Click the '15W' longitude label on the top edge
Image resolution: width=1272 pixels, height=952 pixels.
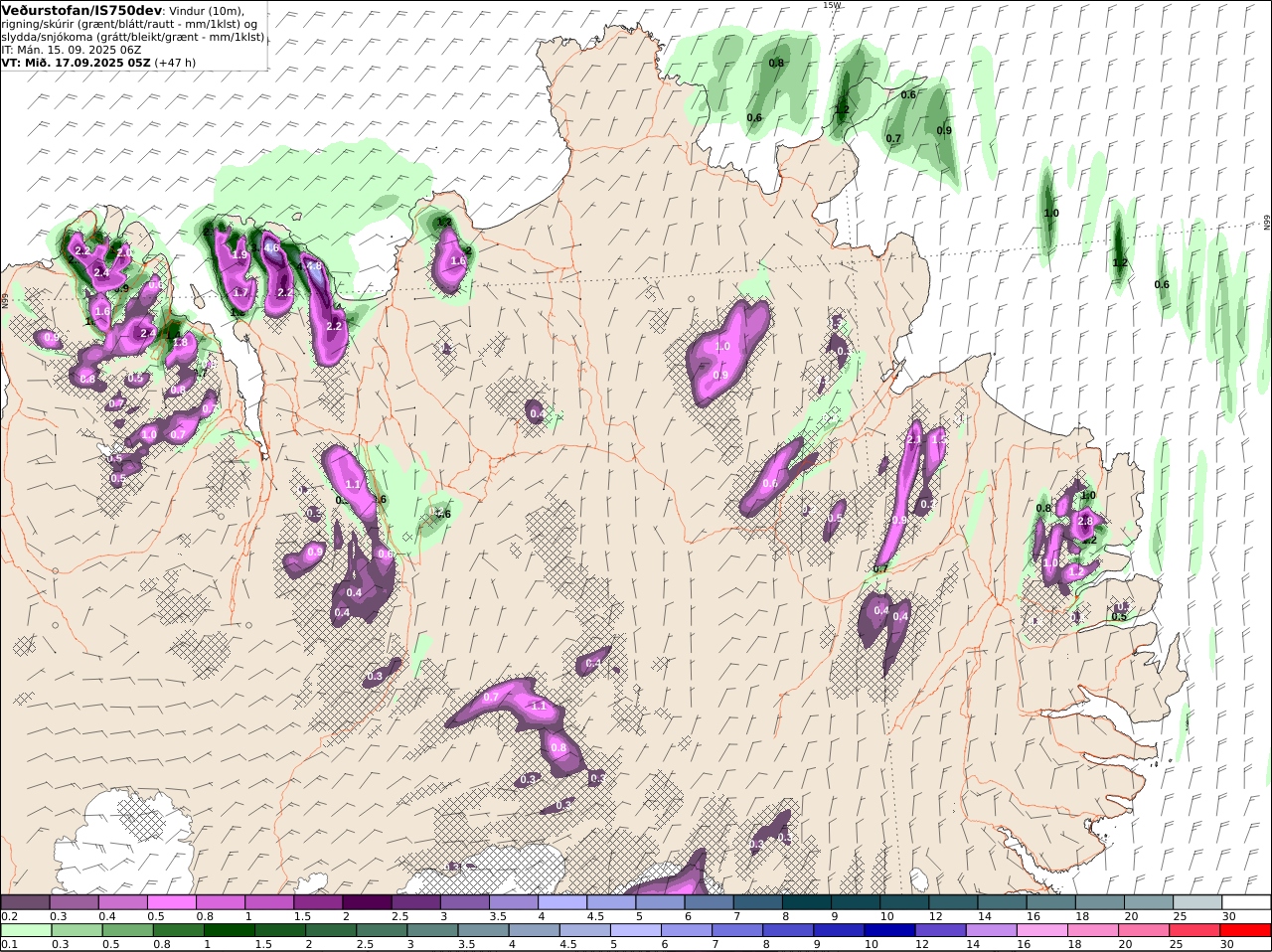click(832, 5)
